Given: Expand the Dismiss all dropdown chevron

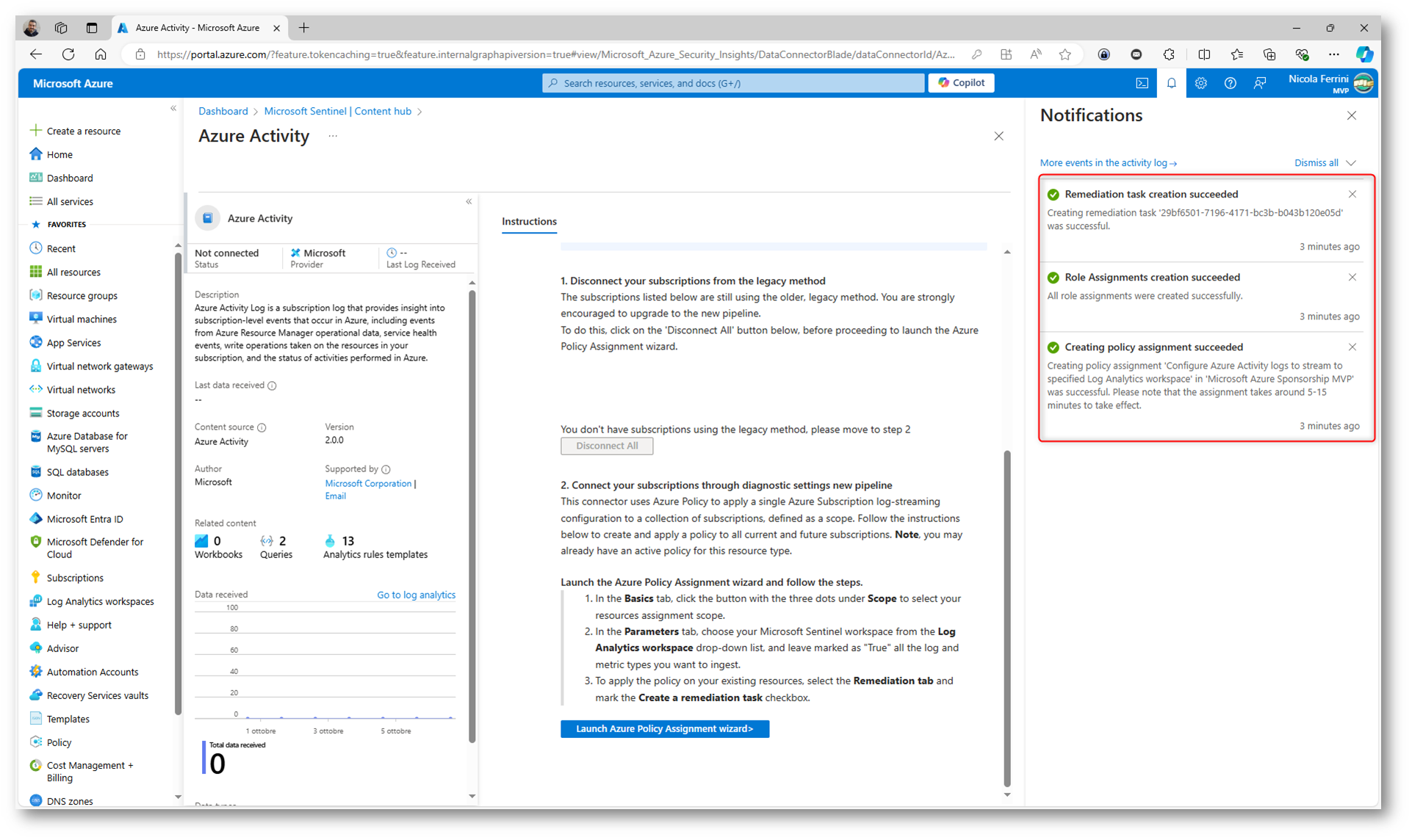Looking at the screenshot, I should point(1351,163).
